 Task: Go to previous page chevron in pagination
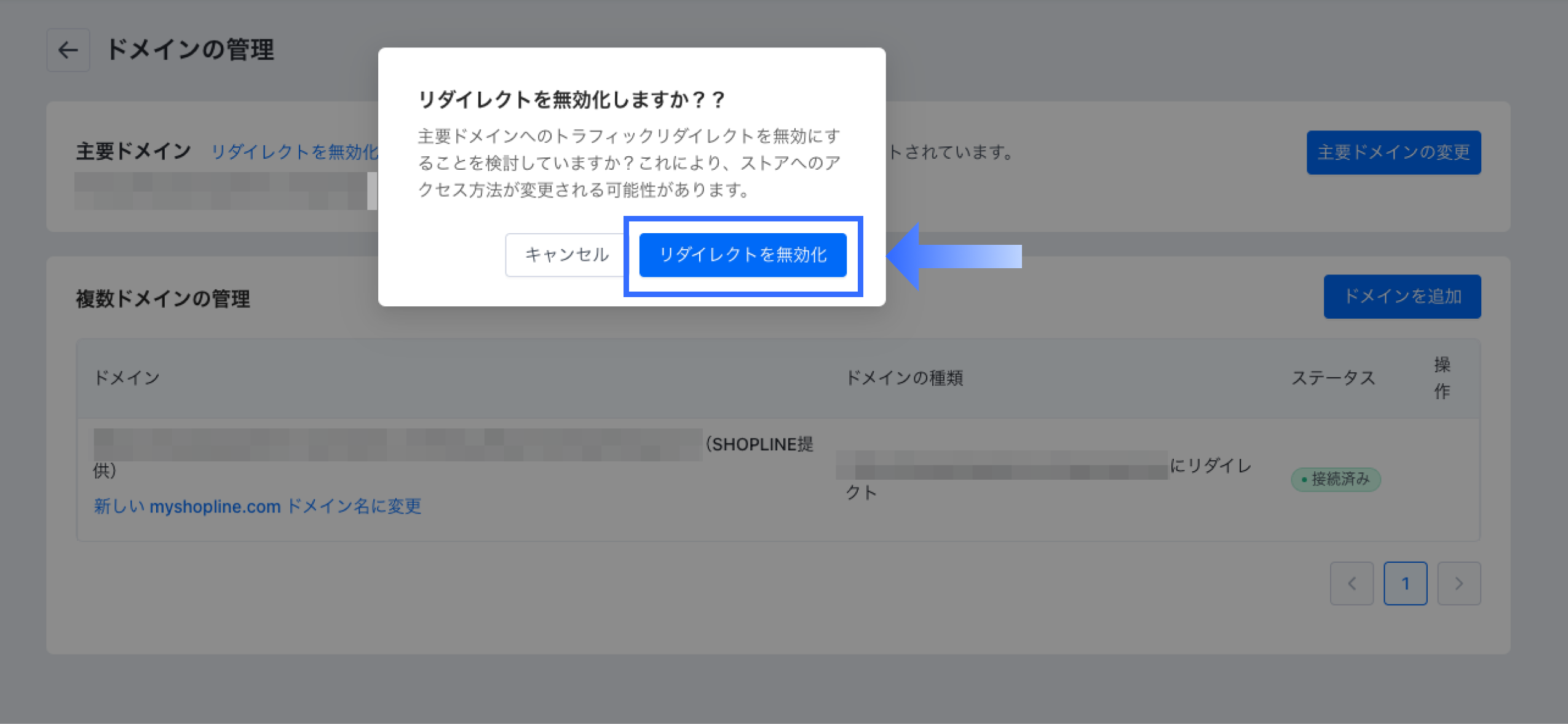click(x=1352, y=583)
